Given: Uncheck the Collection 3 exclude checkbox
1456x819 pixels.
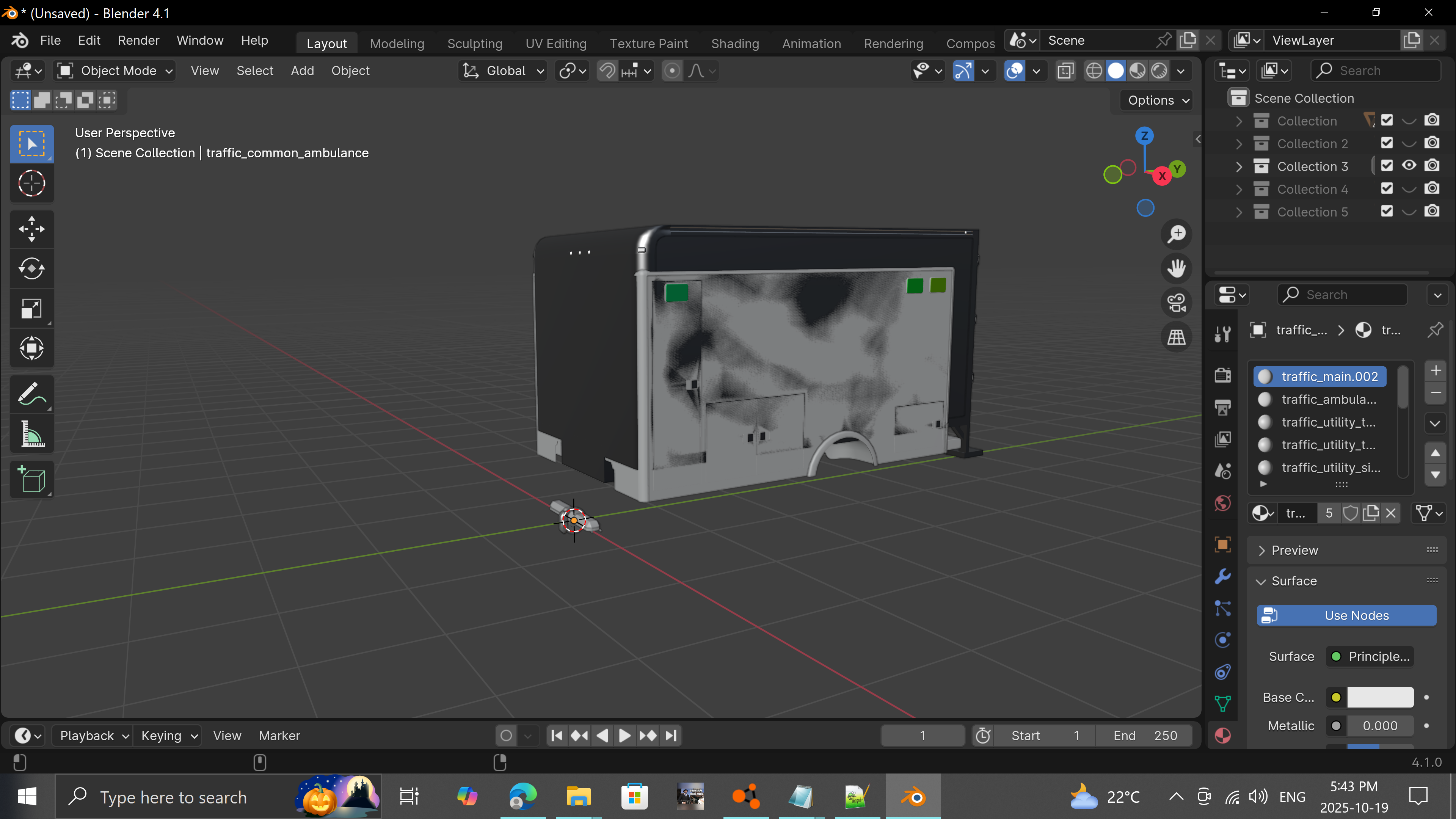Looking at the screenshot, I should (1387, 166).
